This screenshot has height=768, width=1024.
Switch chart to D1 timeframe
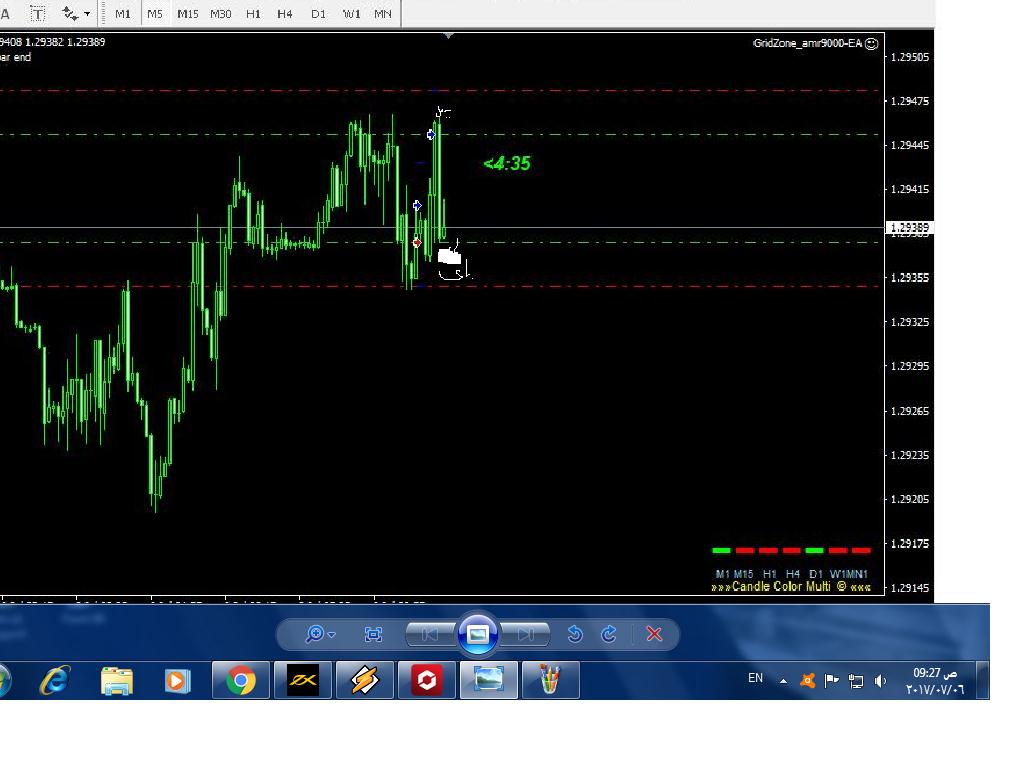tap(318, 14)
